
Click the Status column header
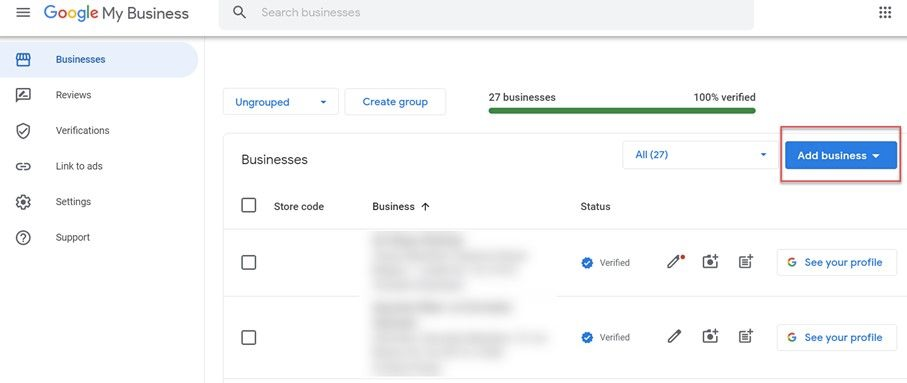pos(595,207)
